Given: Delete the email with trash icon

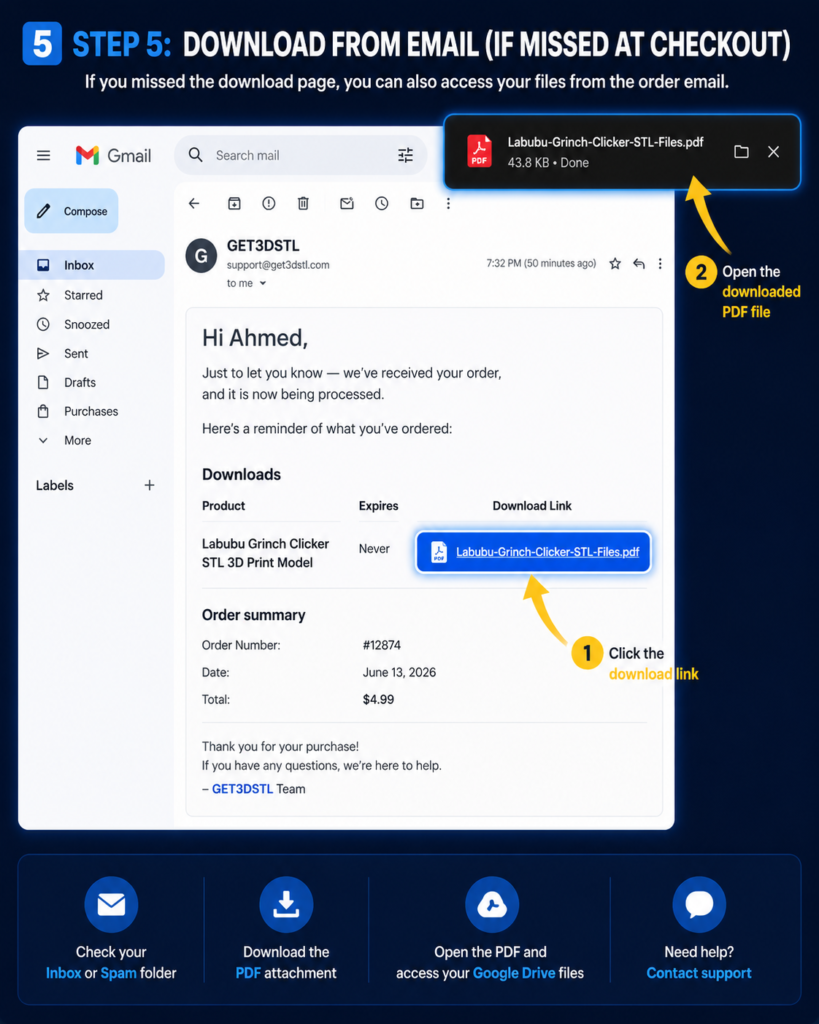Looking at the screenshot, I should point(303,204).
